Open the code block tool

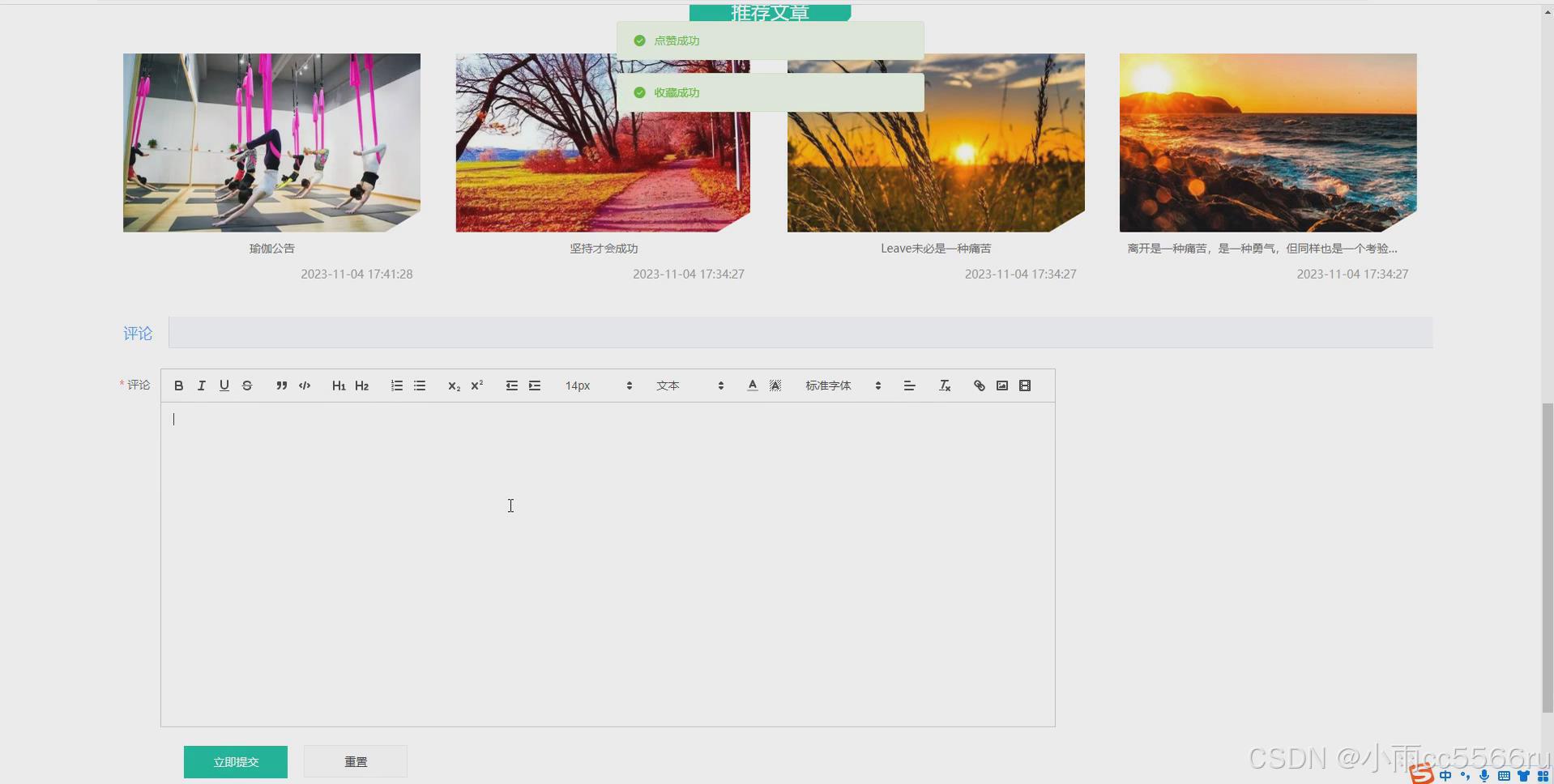(x=304, y=386)
